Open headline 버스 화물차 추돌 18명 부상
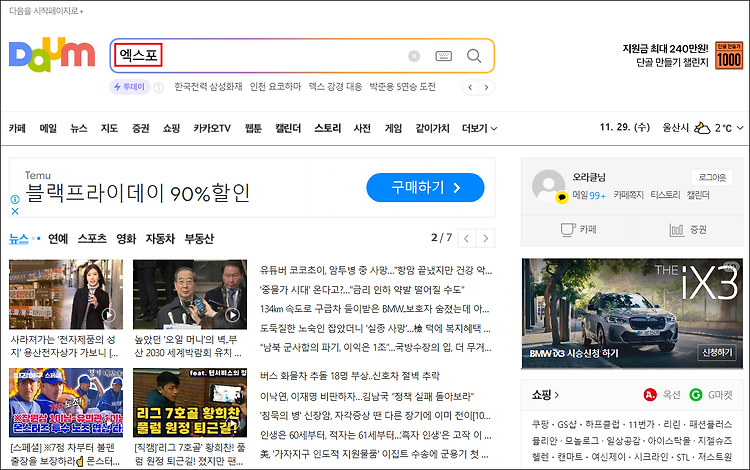The width and height of the screenshot is (750, 470). 350,376
